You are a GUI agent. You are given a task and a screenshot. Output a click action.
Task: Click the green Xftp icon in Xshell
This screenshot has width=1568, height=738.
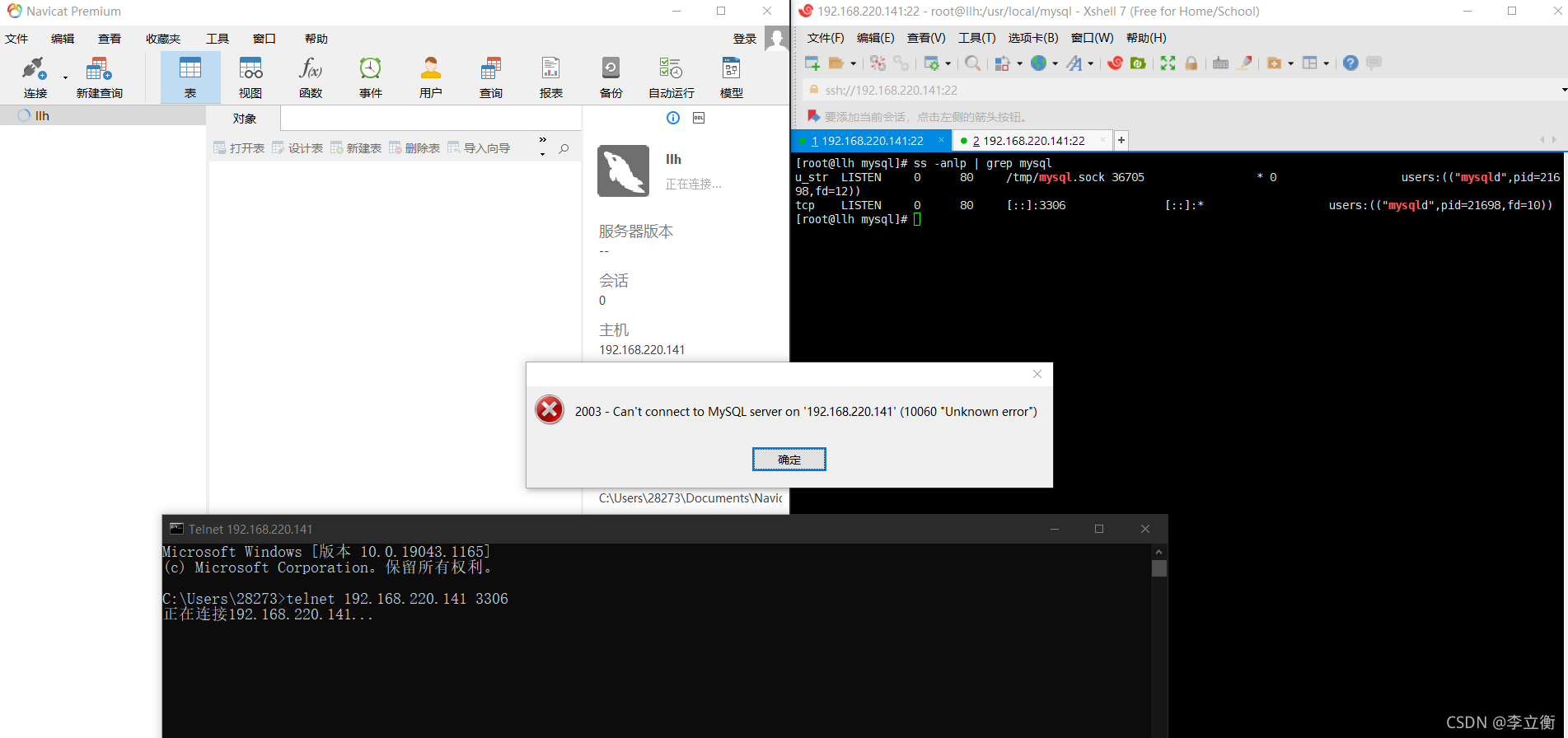(x=1139, y=63)
